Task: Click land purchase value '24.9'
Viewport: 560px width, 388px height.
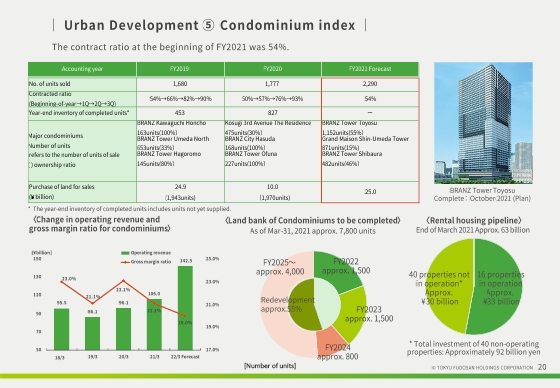Action: (180, 187)
